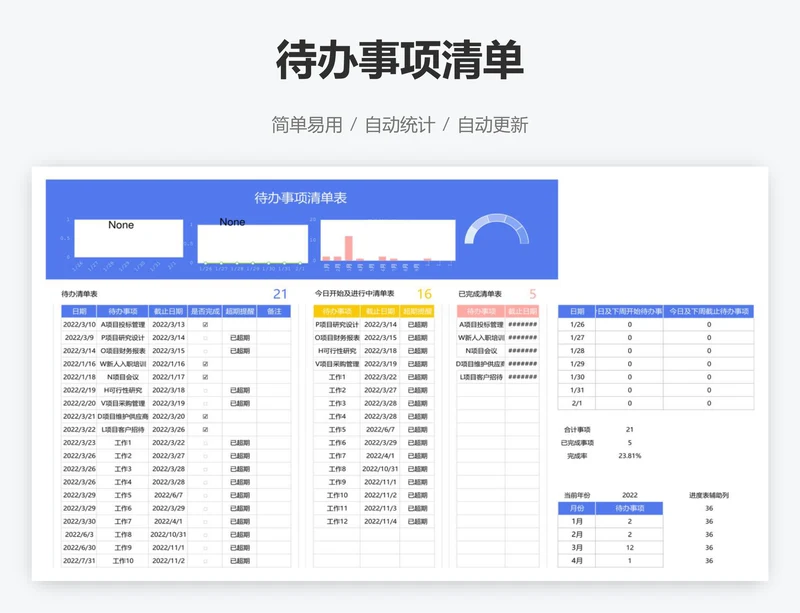The width and height of the screenshot is (800, 613).
Task: Toggle the D项目维护供应商 completion checkbox
Action: tap(205, 416)
